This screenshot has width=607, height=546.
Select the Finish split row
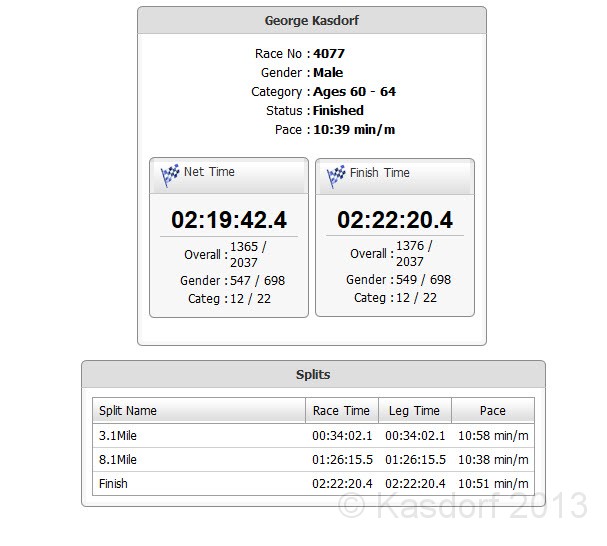313,484
